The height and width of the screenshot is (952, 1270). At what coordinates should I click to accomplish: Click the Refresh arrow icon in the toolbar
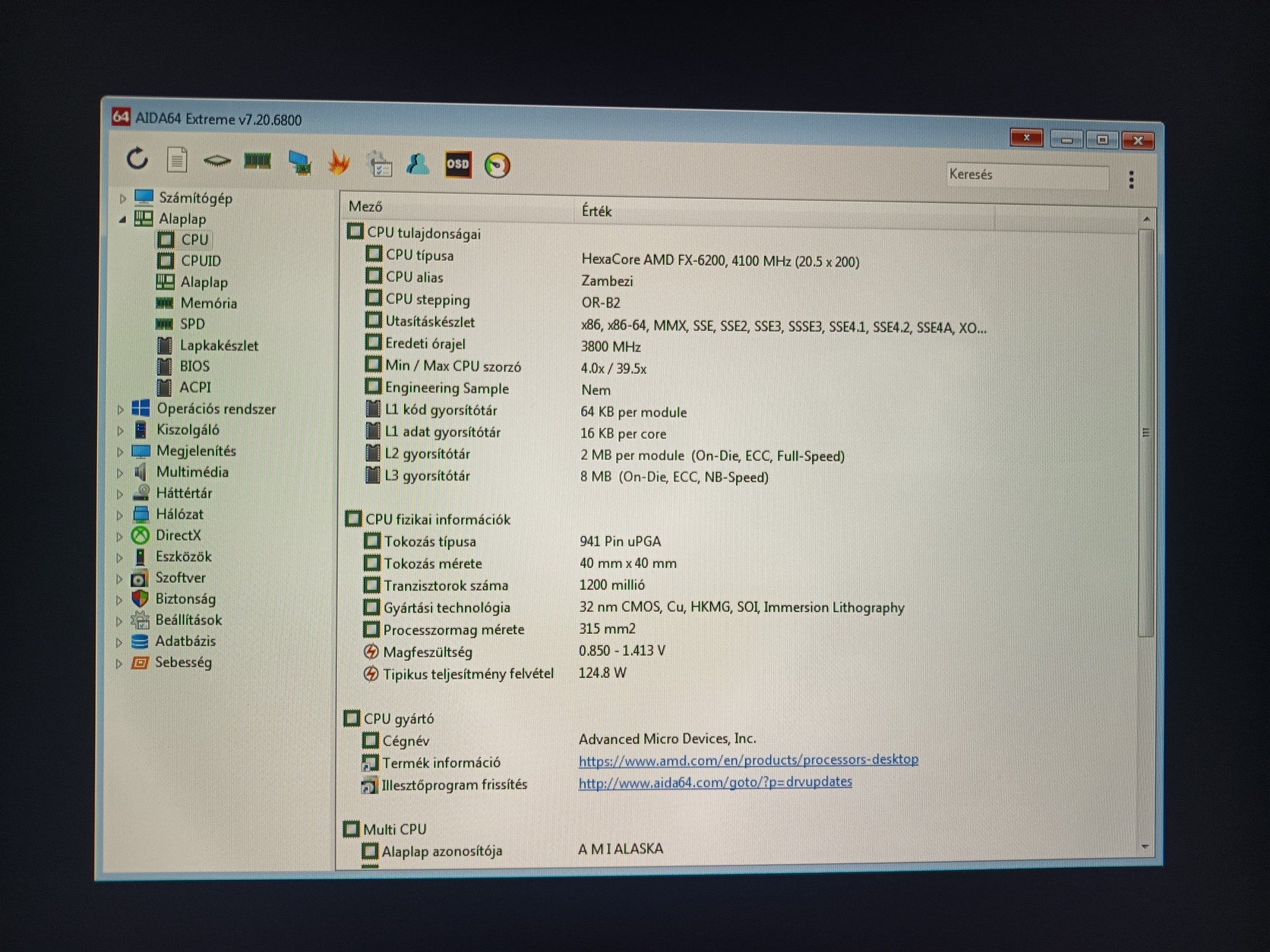(x=137, y=158)
